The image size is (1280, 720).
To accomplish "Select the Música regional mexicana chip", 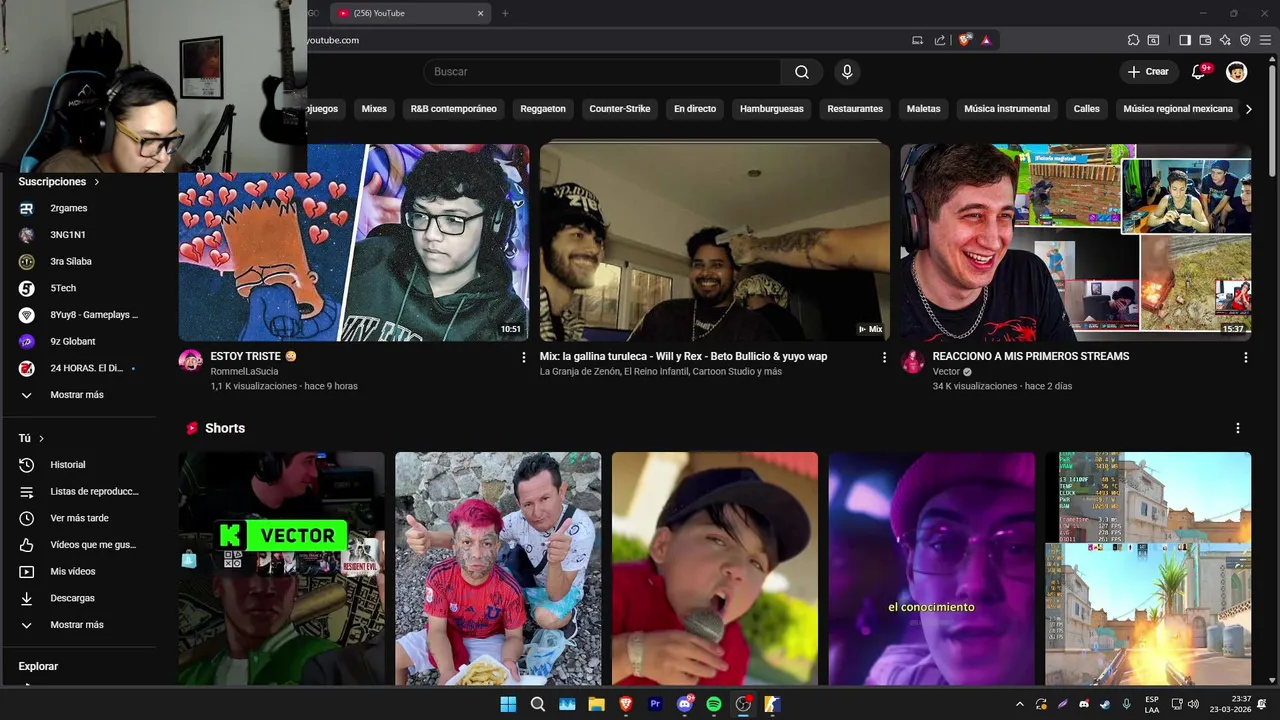I will (1178, 109).
